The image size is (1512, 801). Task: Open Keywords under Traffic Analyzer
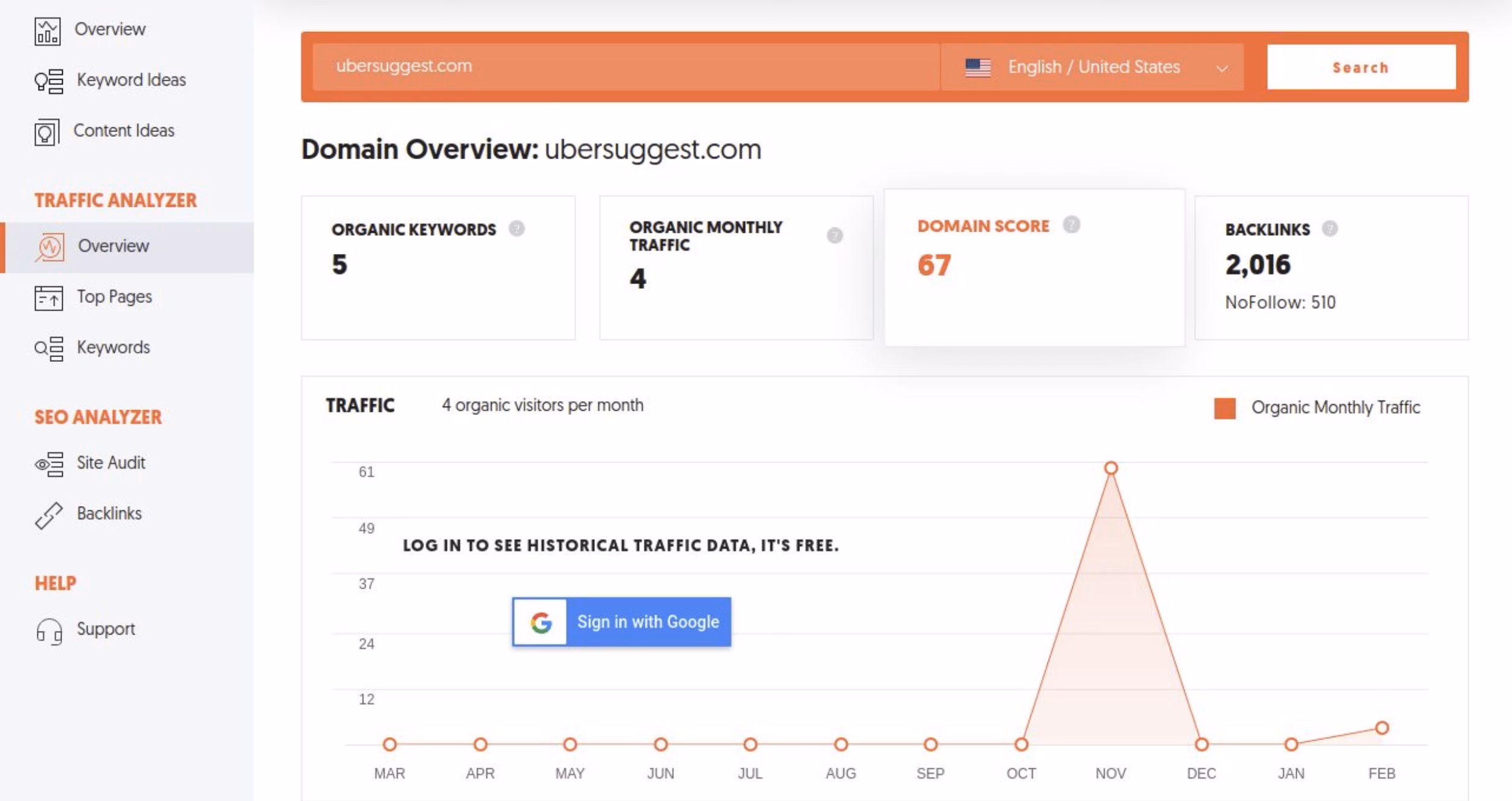coord(113,348)
